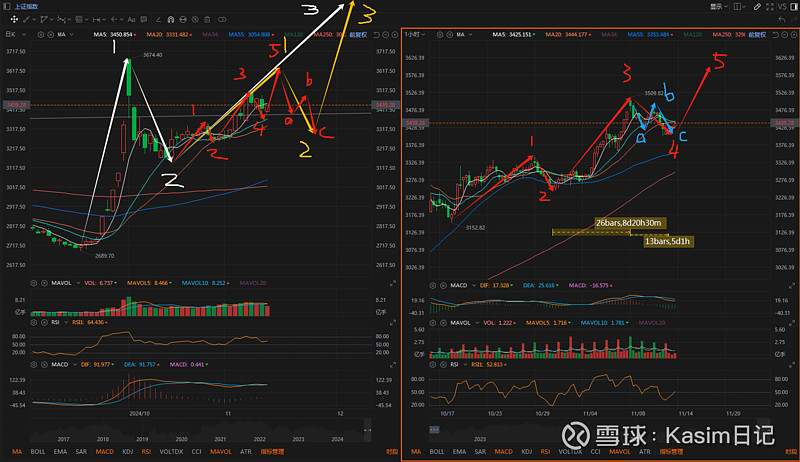Zoom out right chart with minus icon

tap(785, 35)
